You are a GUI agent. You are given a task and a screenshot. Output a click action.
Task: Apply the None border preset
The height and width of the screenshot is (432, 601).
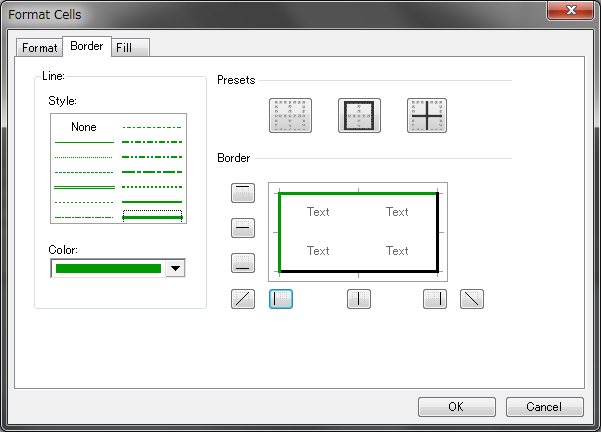290,115
